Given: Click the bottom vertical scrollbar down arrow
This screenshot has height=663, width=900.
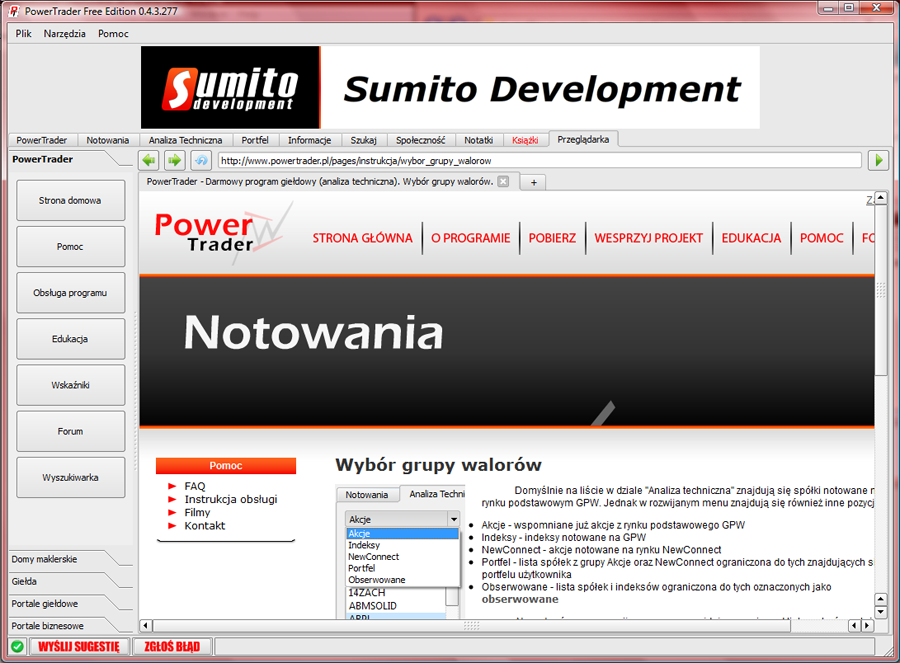Looking at the screenshot, I should coord(880,612).
